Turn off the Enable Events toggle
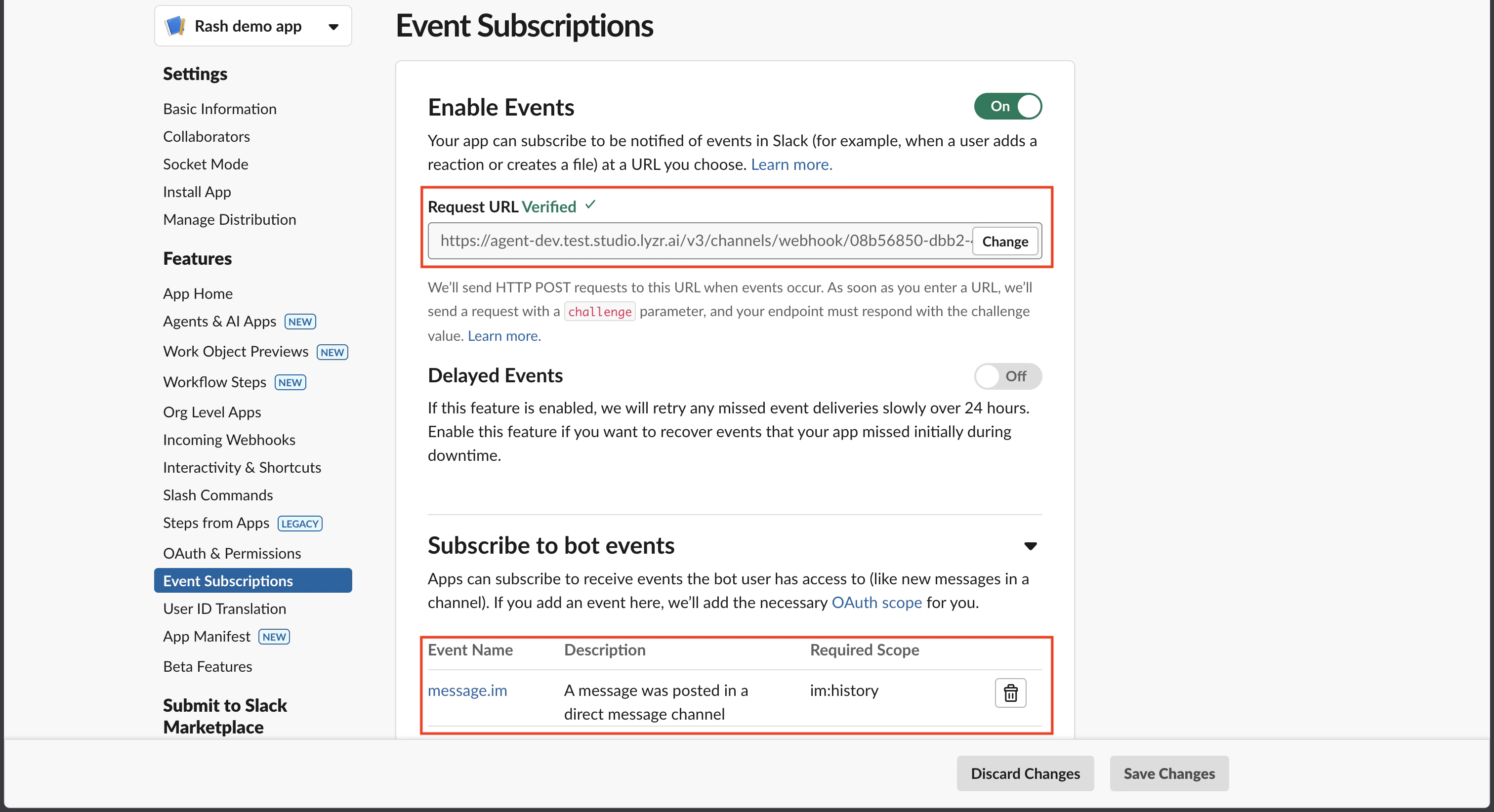 tap(1007, 106)
